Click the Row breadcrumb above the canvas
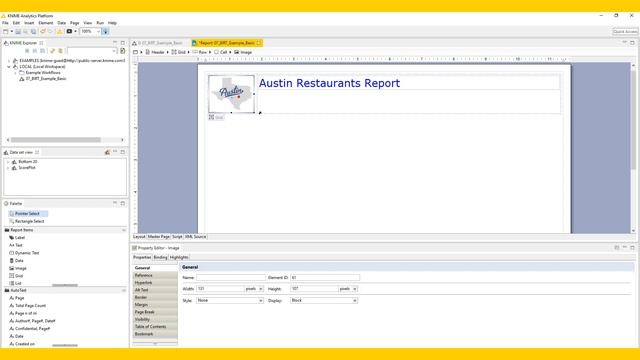640x360 pixels. coord(200,52)
